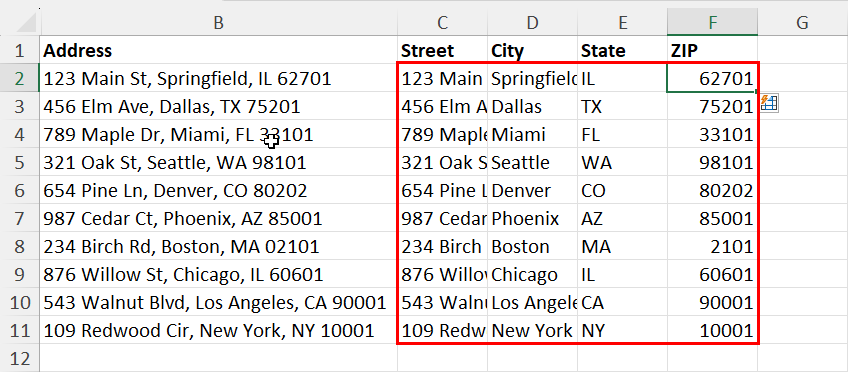The width and height of the screenshot is (848, 372).
Task: Select the Springfield city cell
Action: click(x=533, y=78)
